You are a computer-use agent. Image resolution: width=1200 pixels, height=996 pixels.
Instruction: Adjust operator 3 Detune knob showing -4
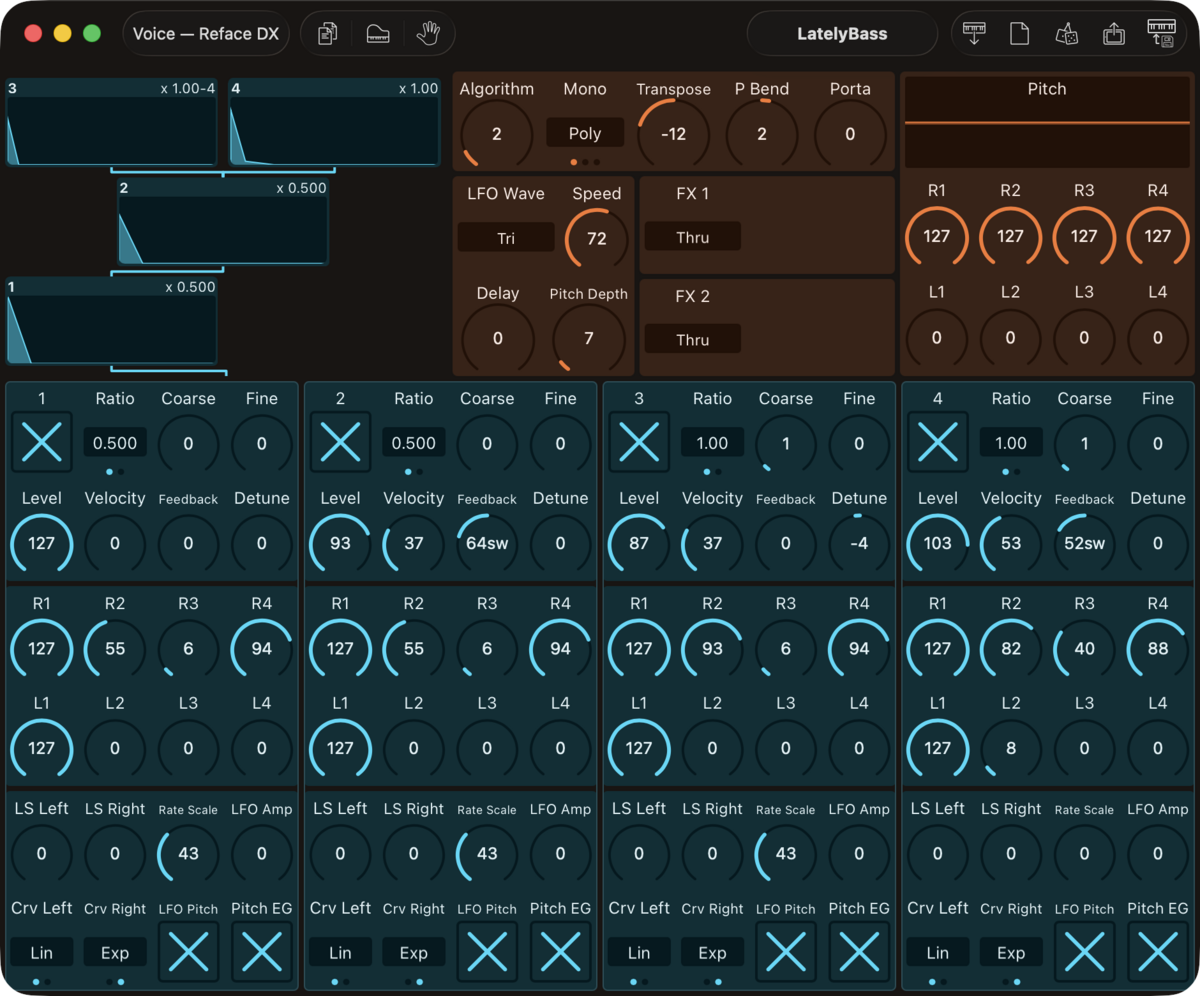point(859,544)
